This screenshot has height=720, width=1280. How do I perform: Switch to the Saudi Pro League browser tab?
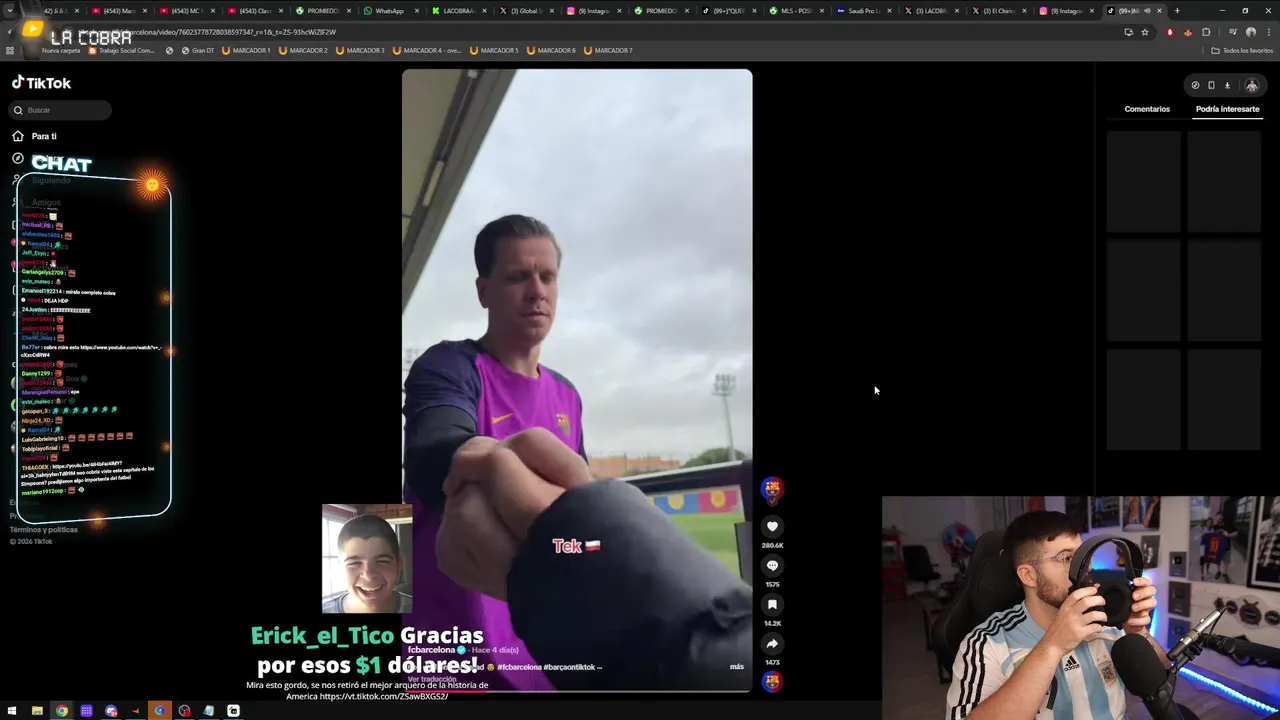tap(862, 11)
